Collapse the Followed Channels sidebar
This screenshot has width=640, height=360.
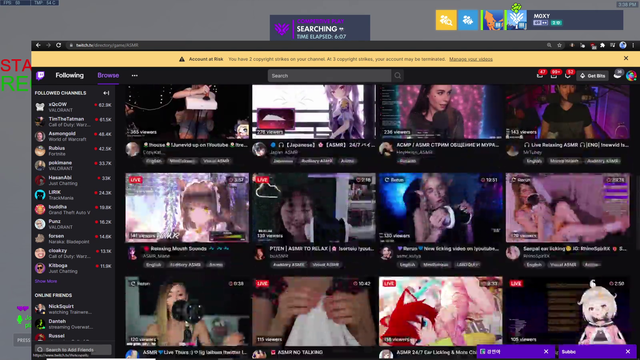coord(106,93)
